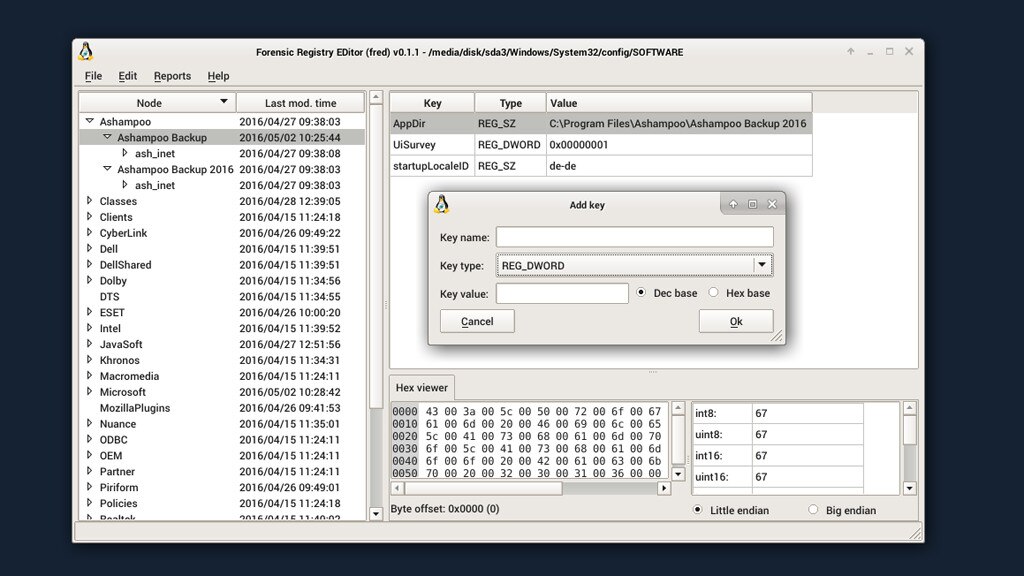Click the node tree vertical scrollbar

click(x=376, y=300)
